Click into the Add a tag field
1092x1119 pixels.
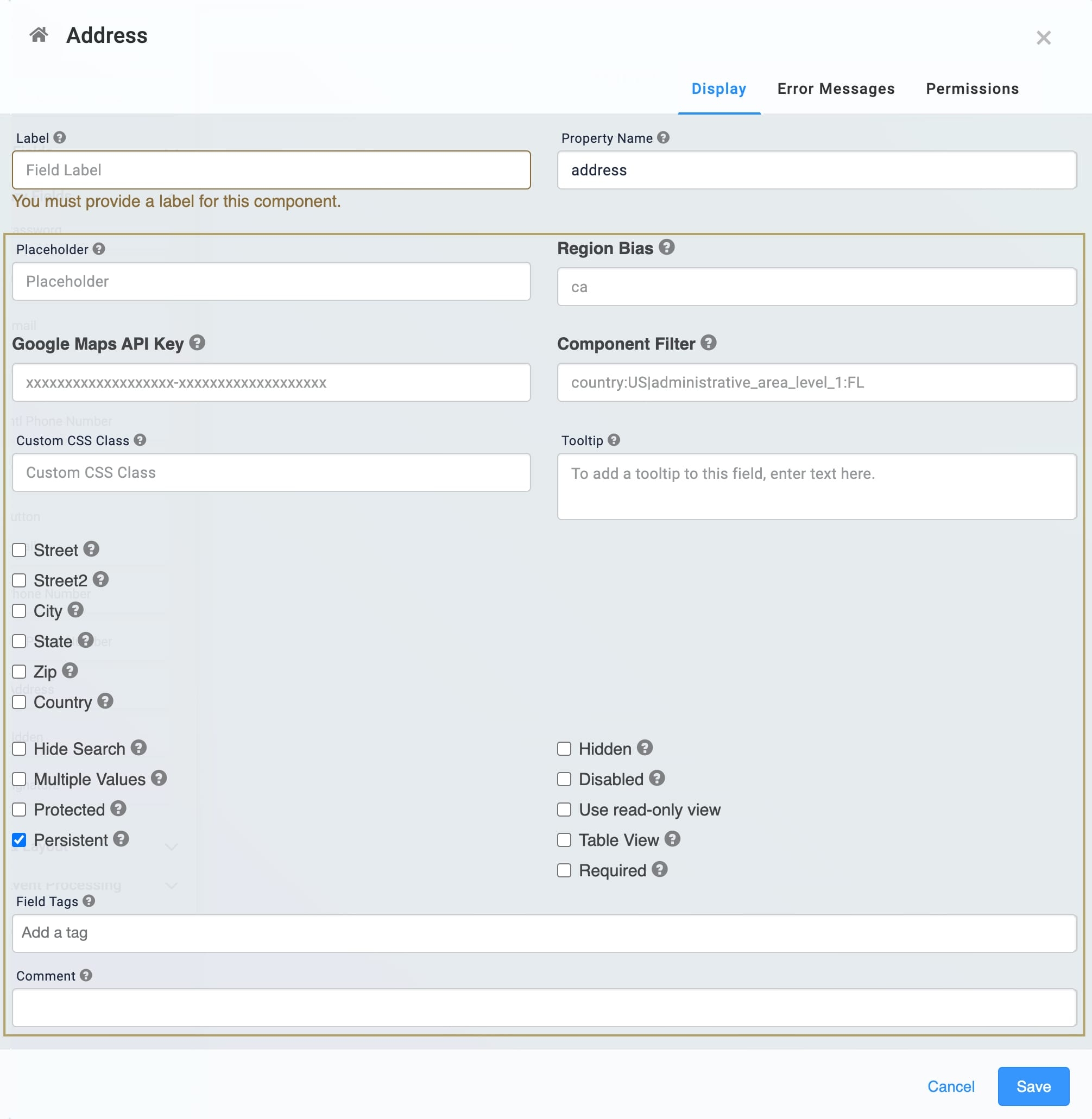click(544, 933)
